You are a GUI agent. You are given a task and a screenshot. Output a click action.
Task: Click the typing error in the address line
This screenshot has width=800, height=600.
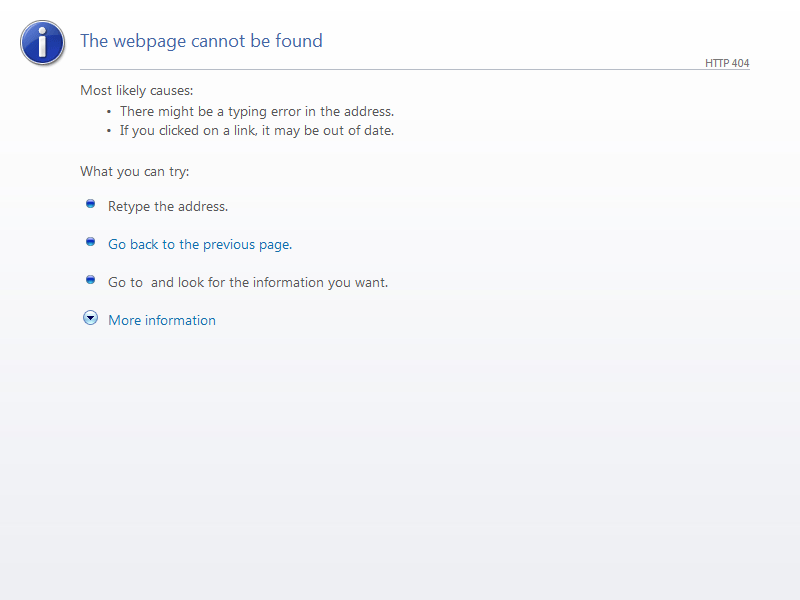[x=257, y=112]
